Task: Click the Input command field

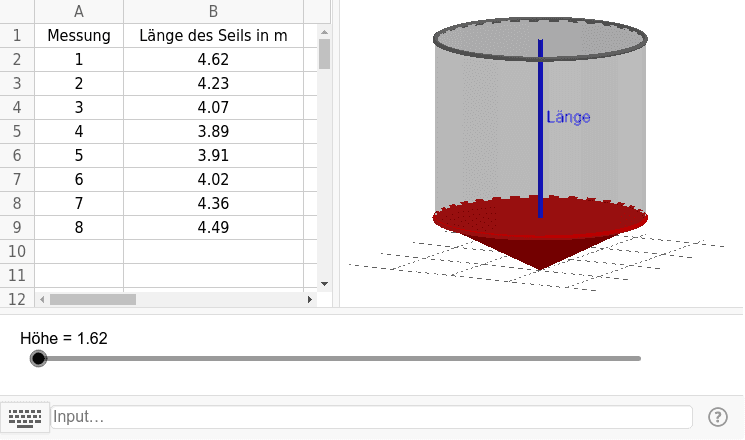Action: click(x=372, y=417)
